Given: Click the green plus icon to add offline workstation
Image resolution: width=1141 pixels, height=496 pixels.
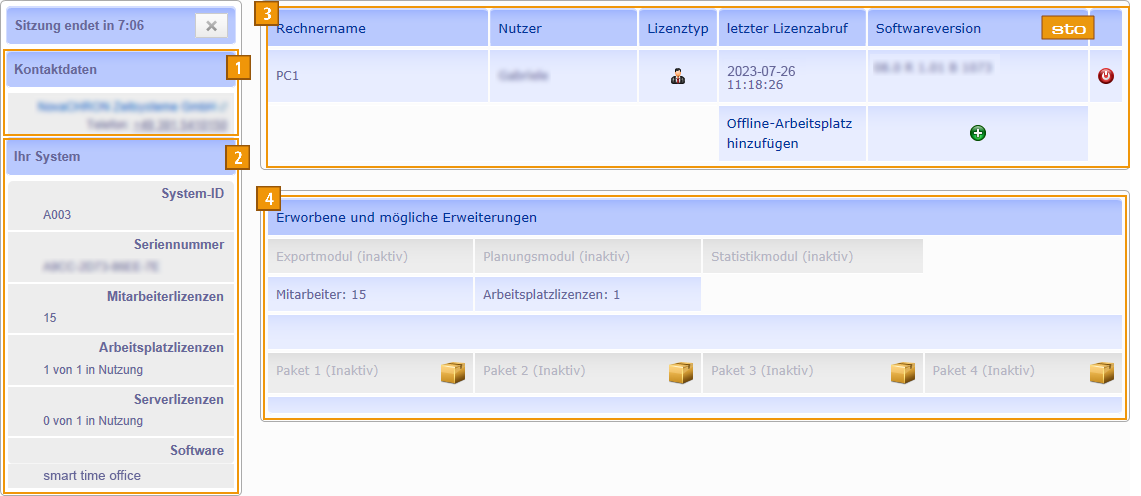Looking at the screenshot, I should pyautogui.click(x=977, y=133).
